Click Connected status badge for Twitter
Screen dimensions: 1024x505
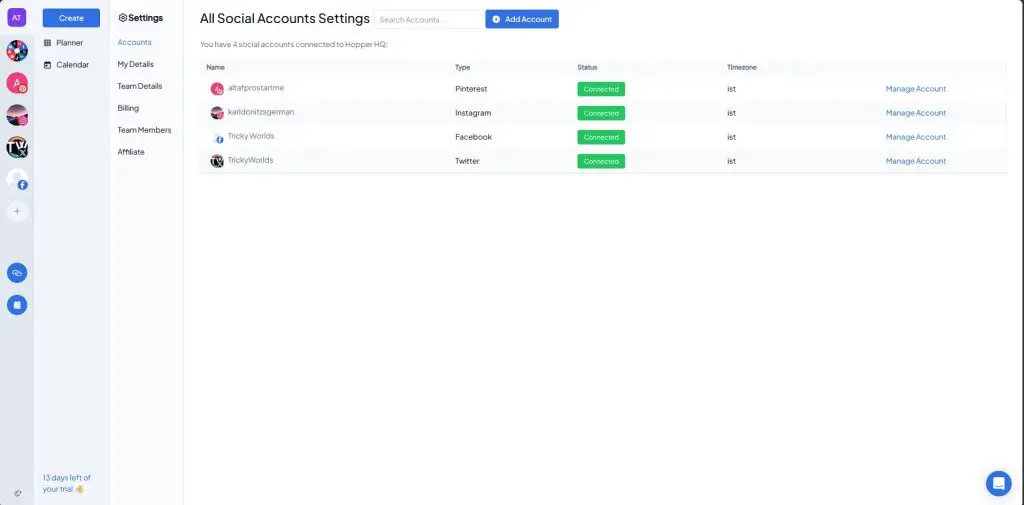(601, 161)
